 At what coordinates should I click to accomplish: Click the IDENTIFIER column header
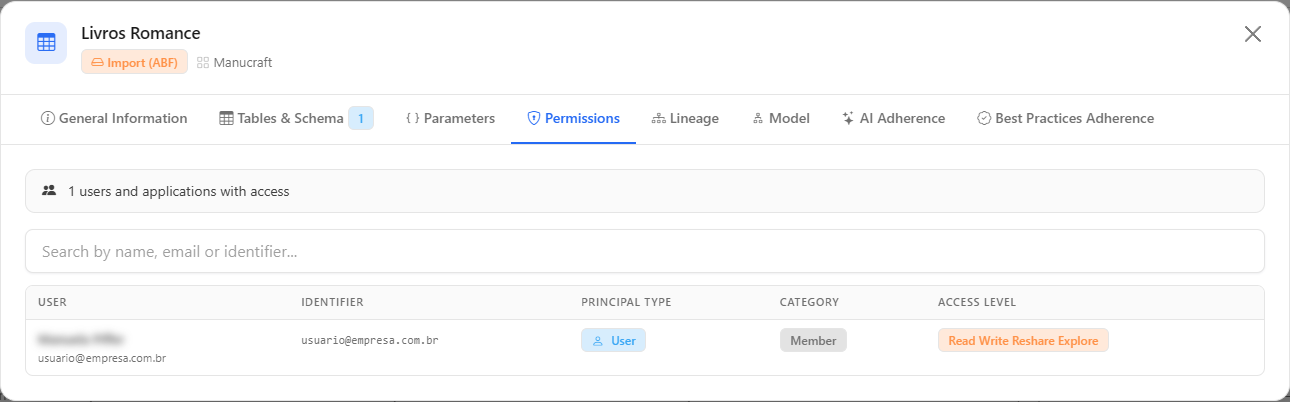332,302
